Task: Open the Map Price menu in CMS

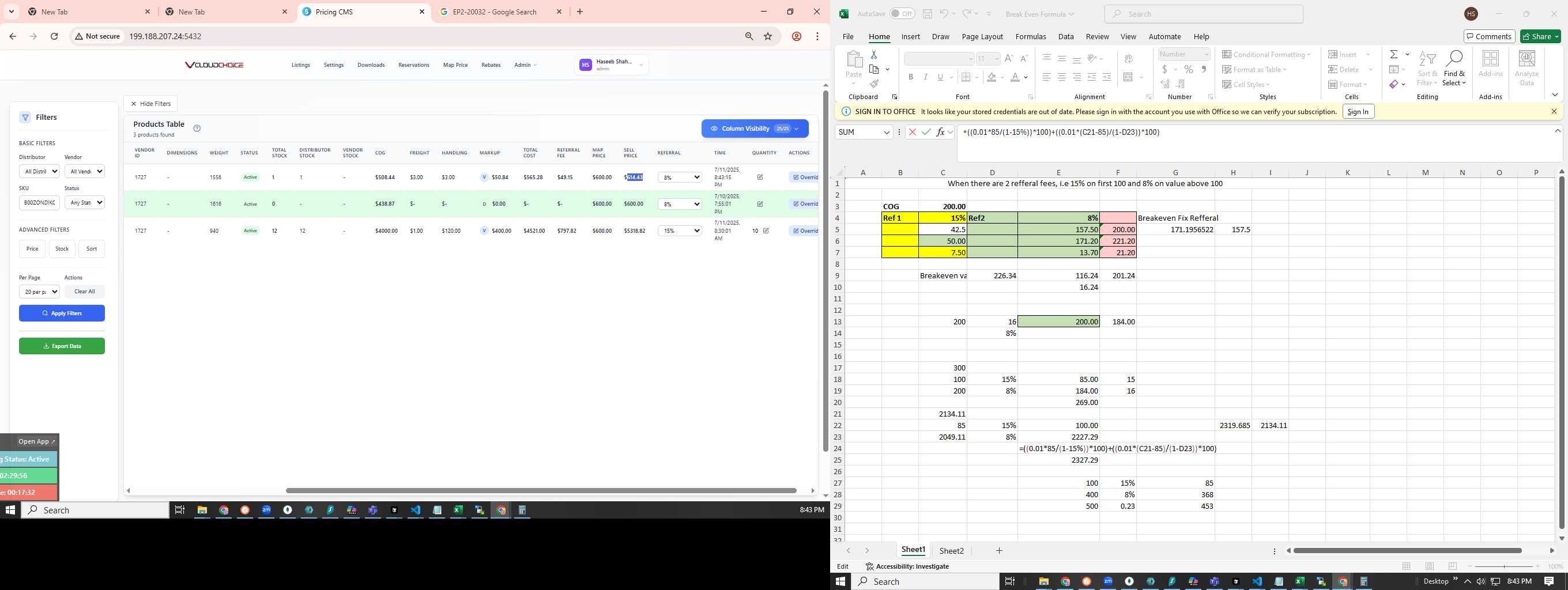Action: [455, 65]
